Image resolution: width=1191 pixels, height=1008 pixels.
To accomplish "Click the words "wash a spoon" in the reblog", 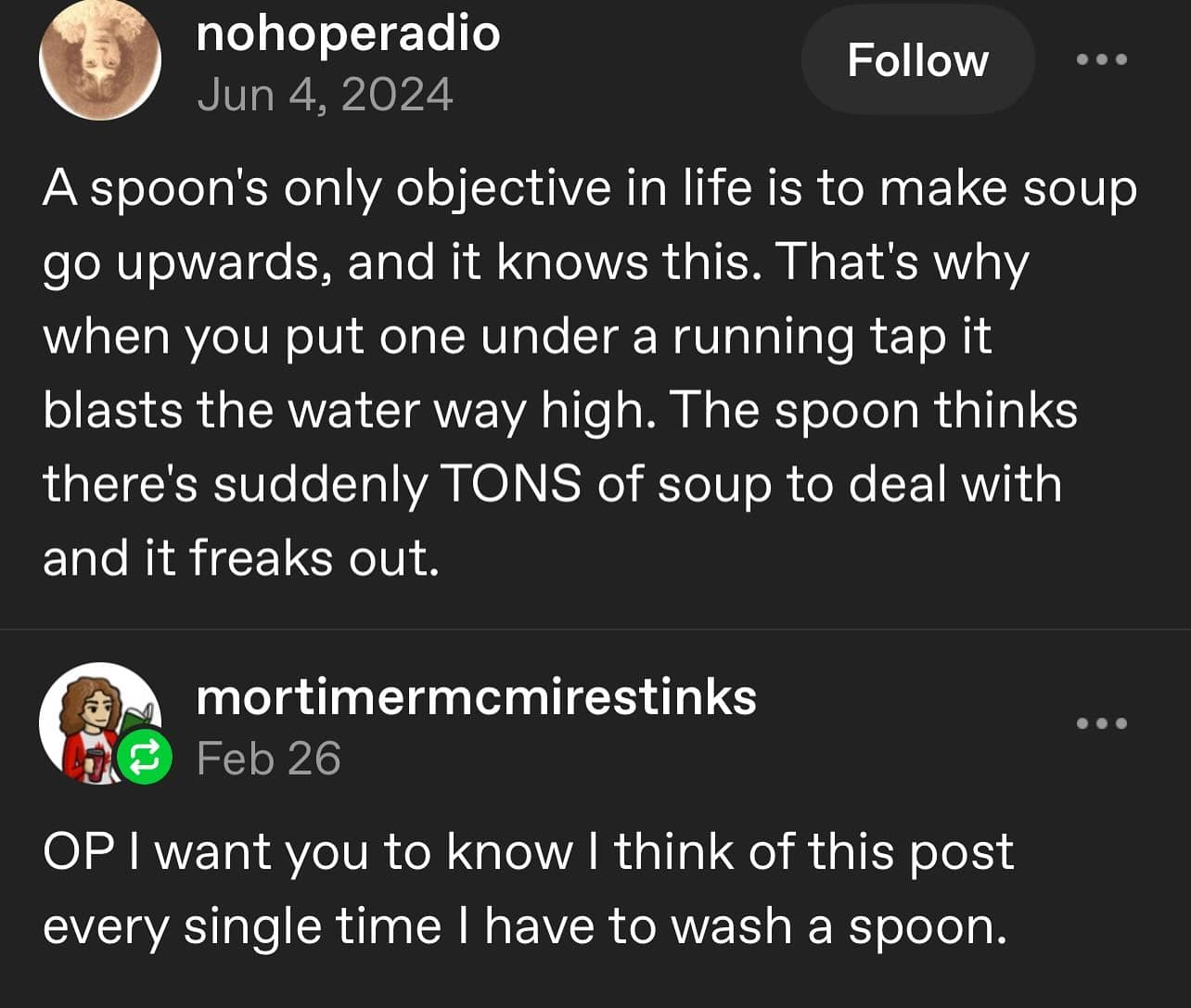I will pos(839,926).
